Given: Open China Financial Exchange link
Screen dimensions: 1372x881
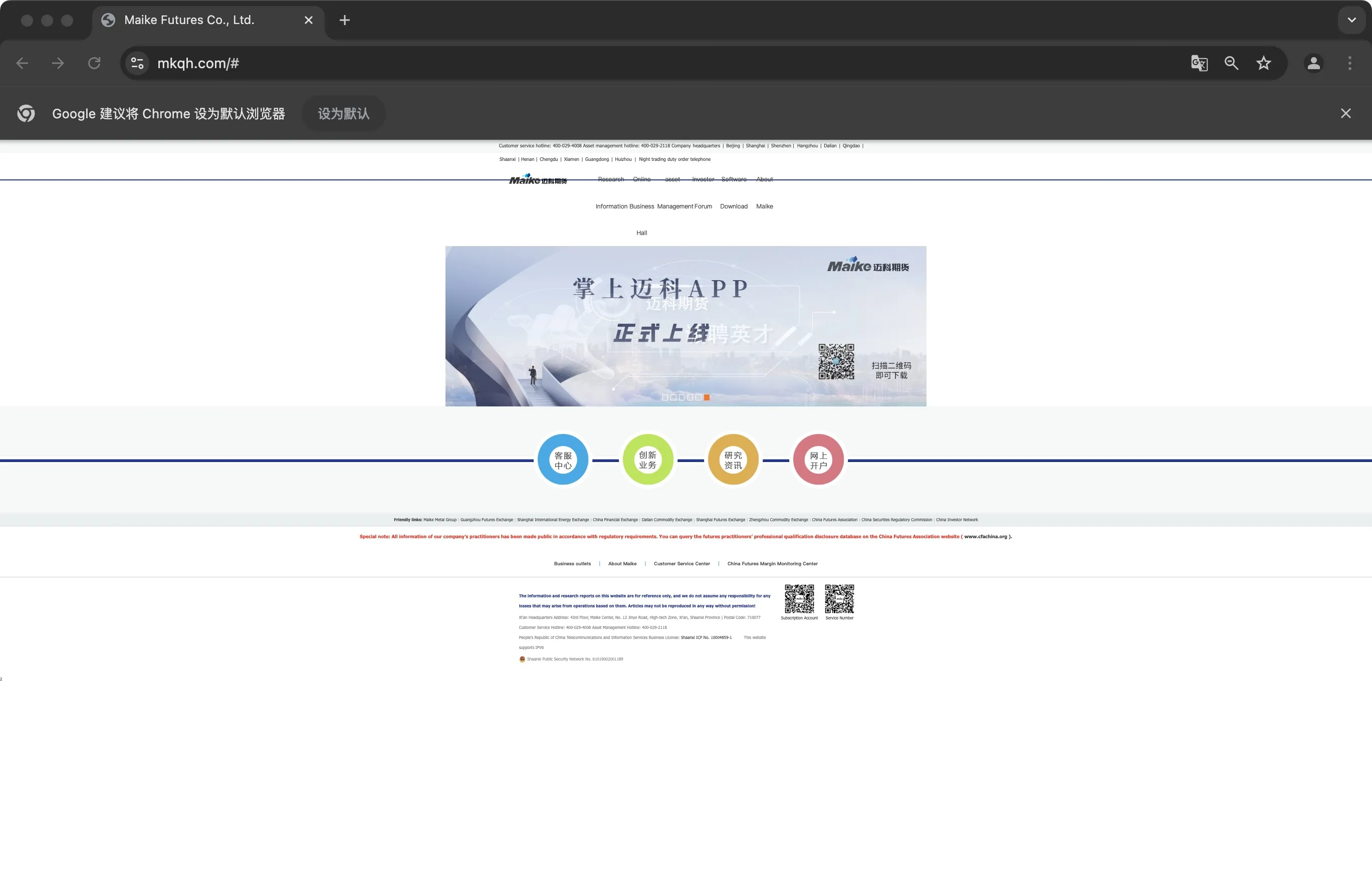Looking at the screenshot, I should tap(615, 520).
